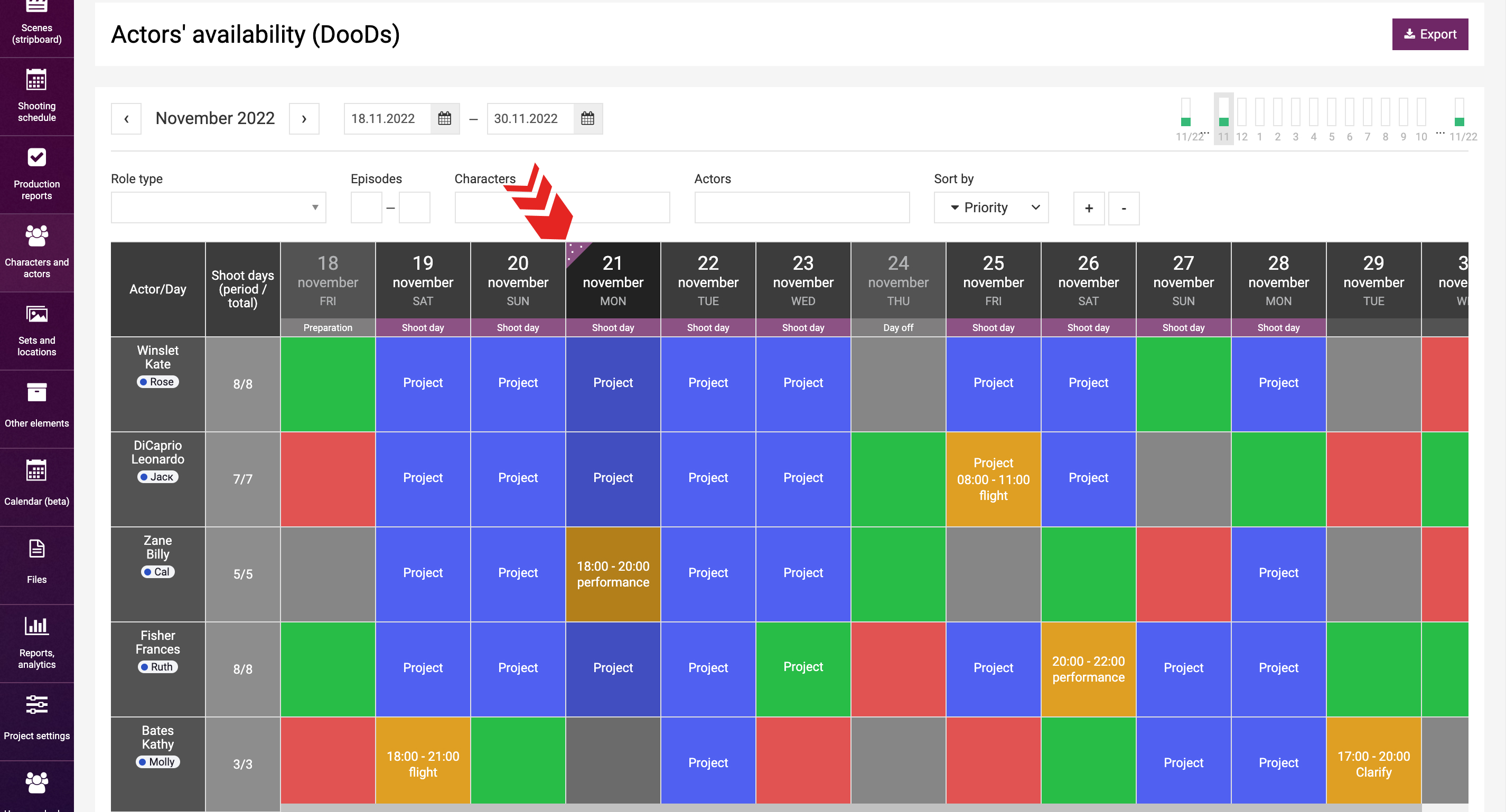Click the start date field 18.11.2022

click(x=387, y=119)
